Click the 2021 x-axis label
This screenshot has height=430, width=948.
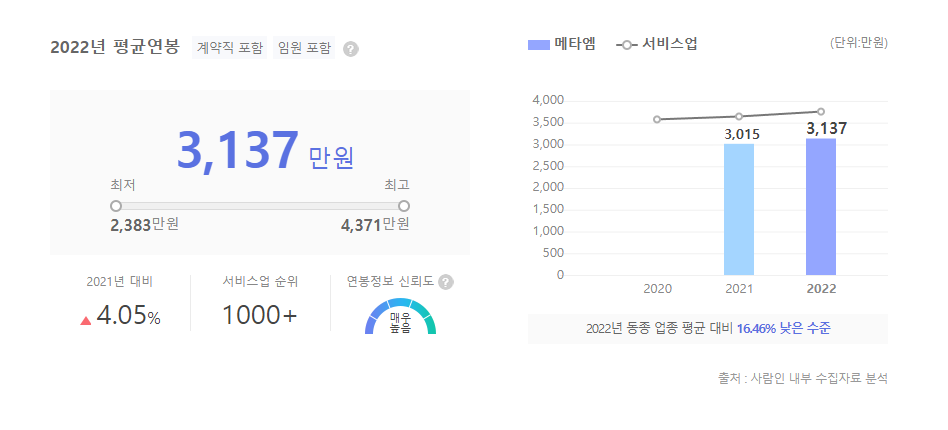tap(739, 289)
